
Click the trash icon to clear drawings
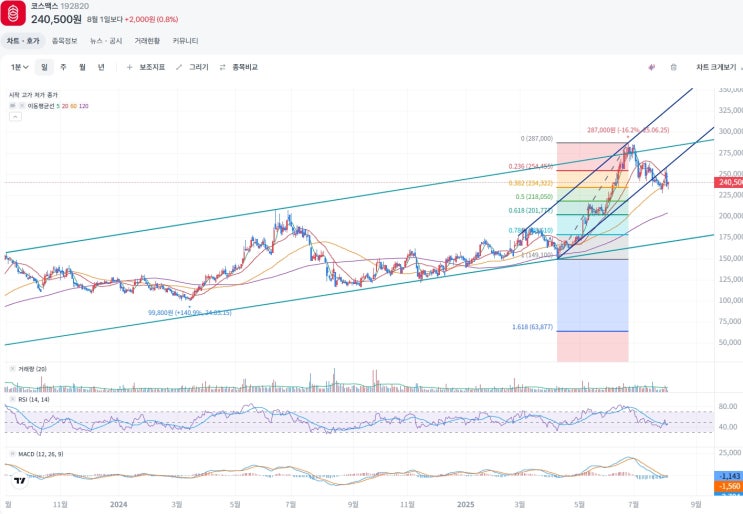(673, 67)
